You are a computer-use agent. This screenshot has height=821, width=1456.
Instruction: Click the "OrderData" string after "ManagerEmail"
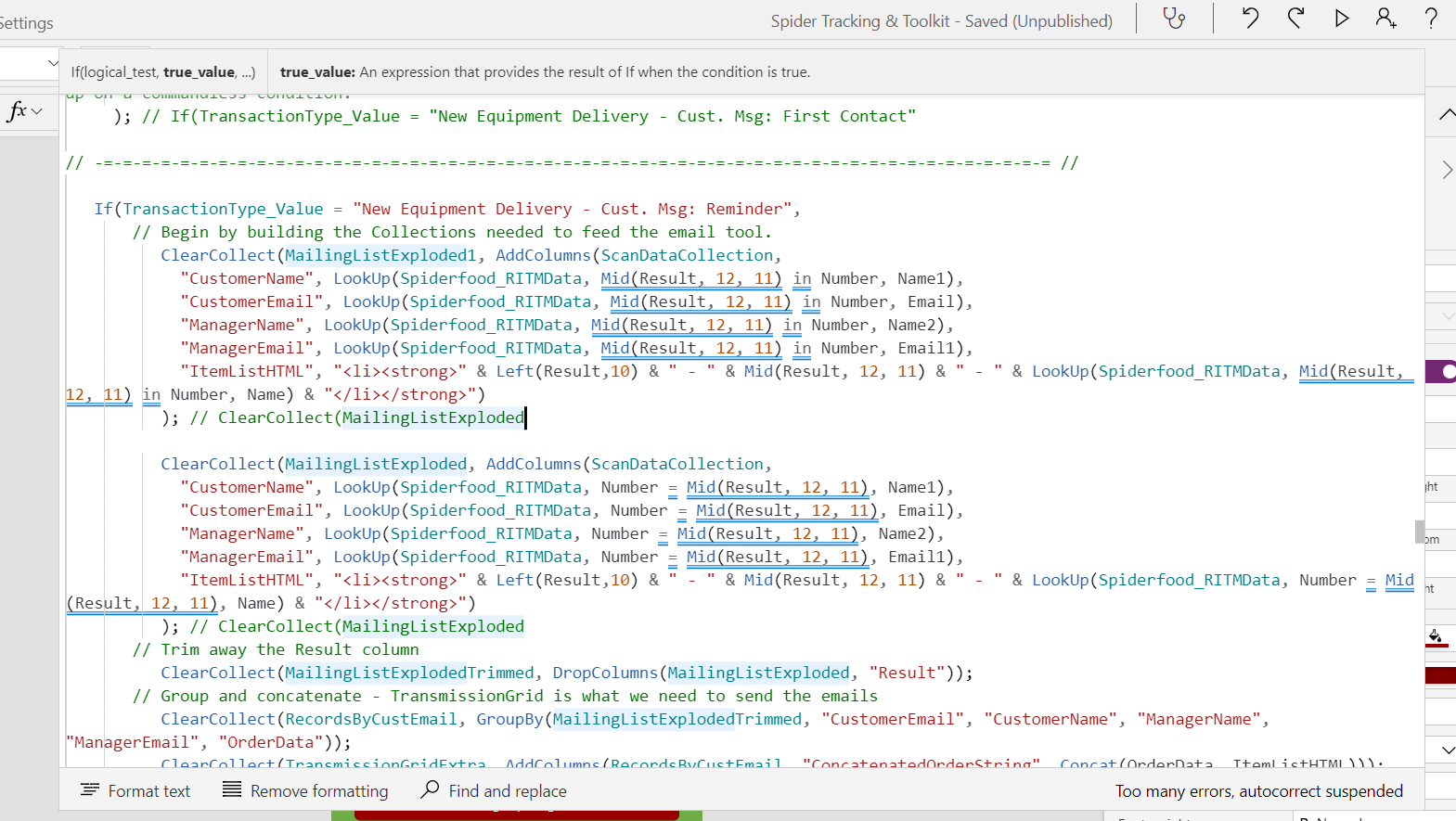pyautogui.click(x=272, y=742)
